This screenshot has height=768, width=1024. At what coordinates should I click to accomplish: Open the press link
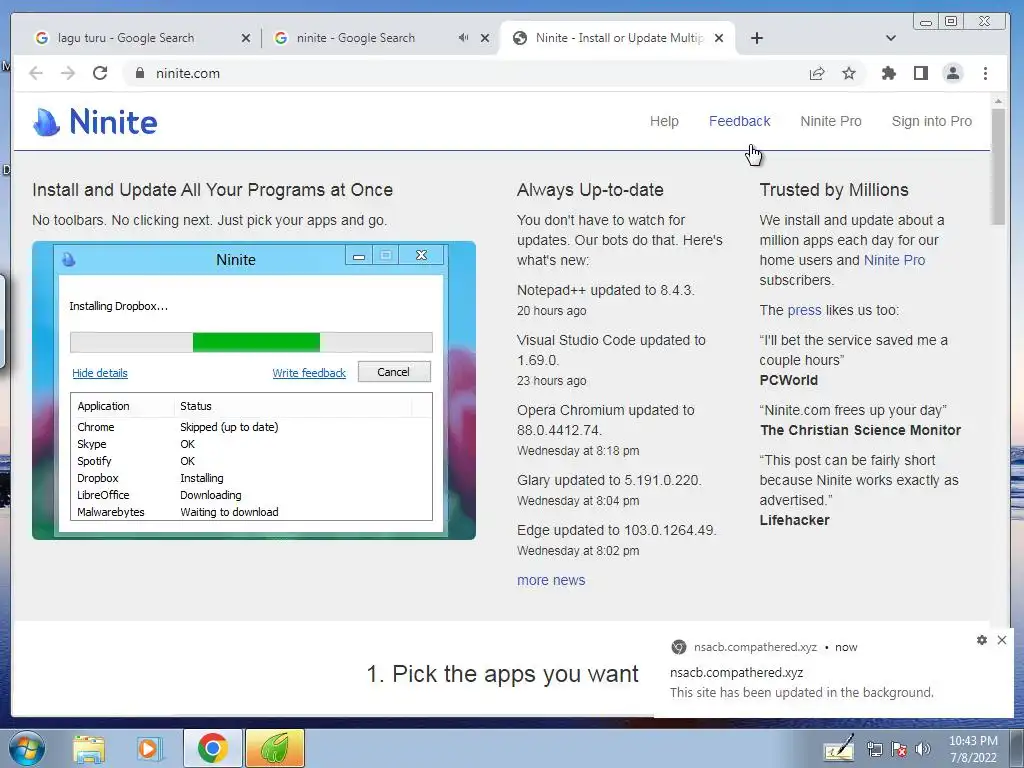tap(804, 310)
